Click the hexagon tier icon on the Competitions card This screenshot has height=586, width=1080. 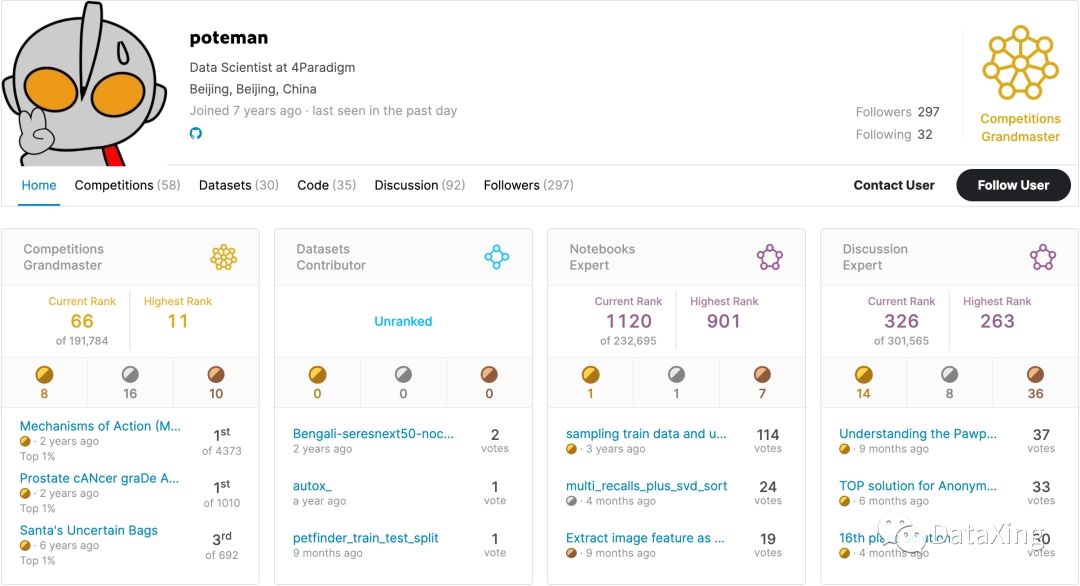pos(224,257)
